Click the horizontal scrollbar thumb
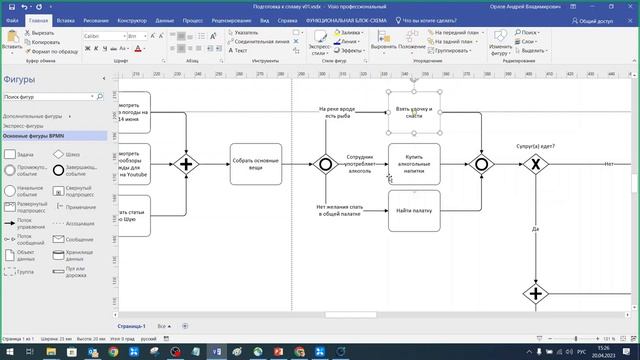The height and width of the screenshot is (360, 640). click(351, 315)
